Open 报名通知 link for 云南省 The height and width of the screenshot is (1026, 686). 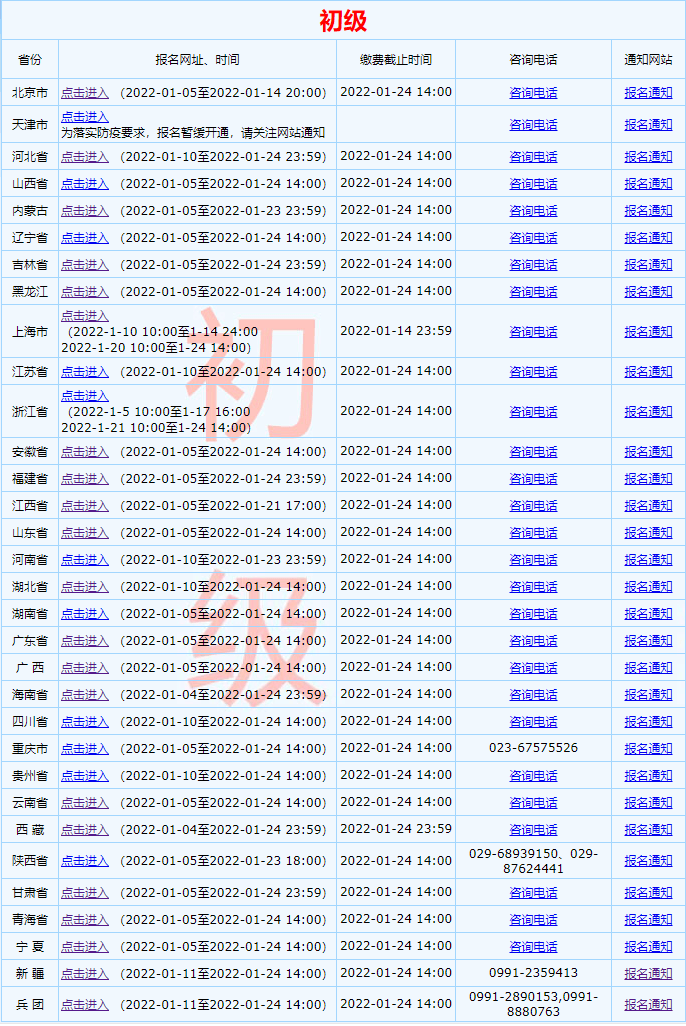(648, 803)
